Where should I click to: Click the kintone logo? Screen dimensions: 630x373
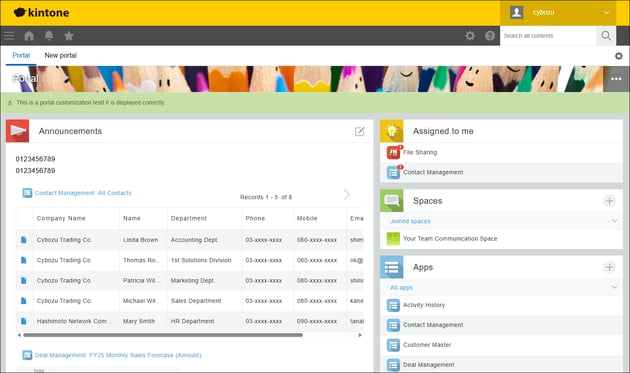pos(41,12)
